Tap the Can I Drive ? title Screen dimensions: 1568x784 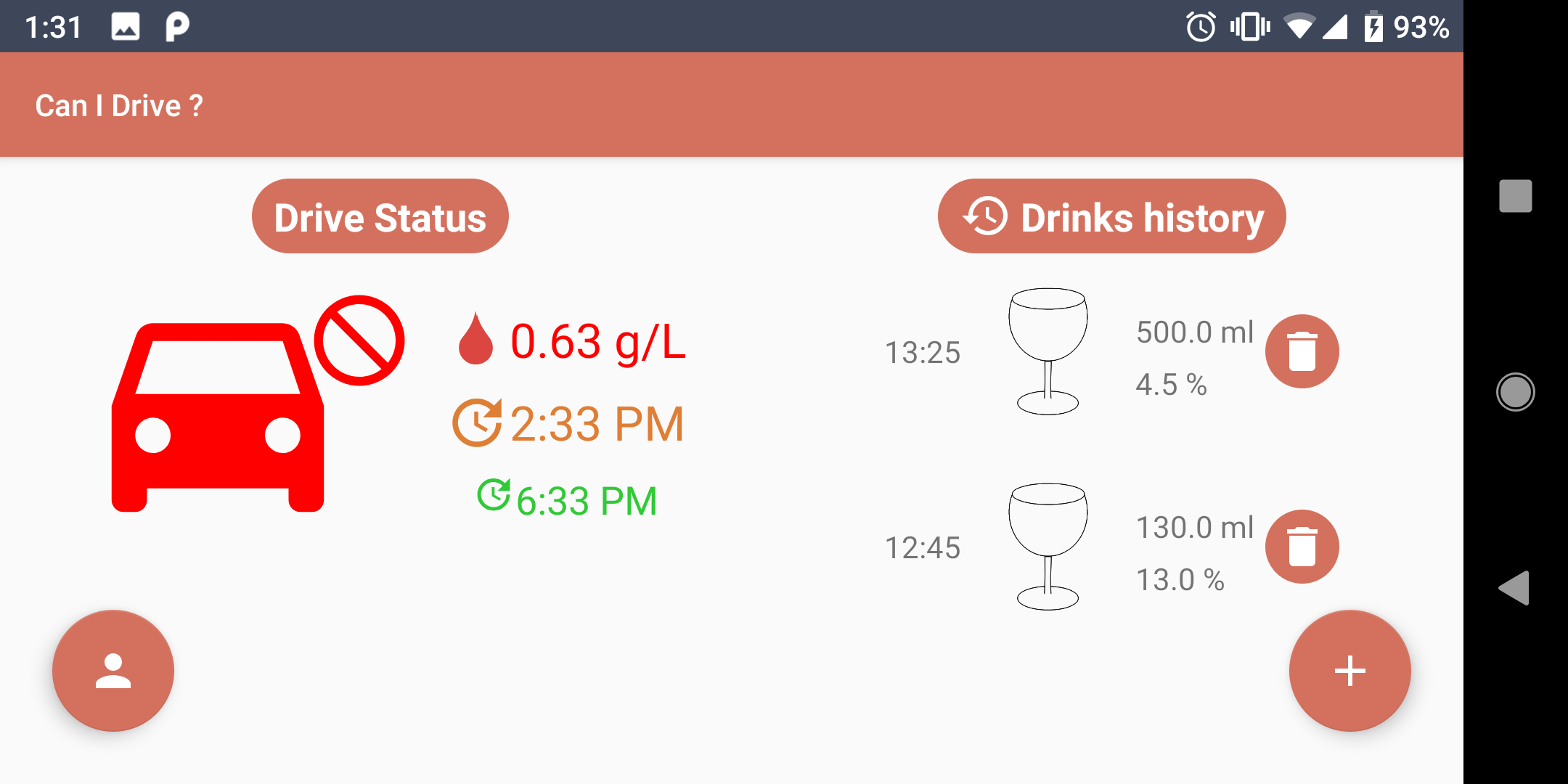pyautogui.click(x=119, y=106)
